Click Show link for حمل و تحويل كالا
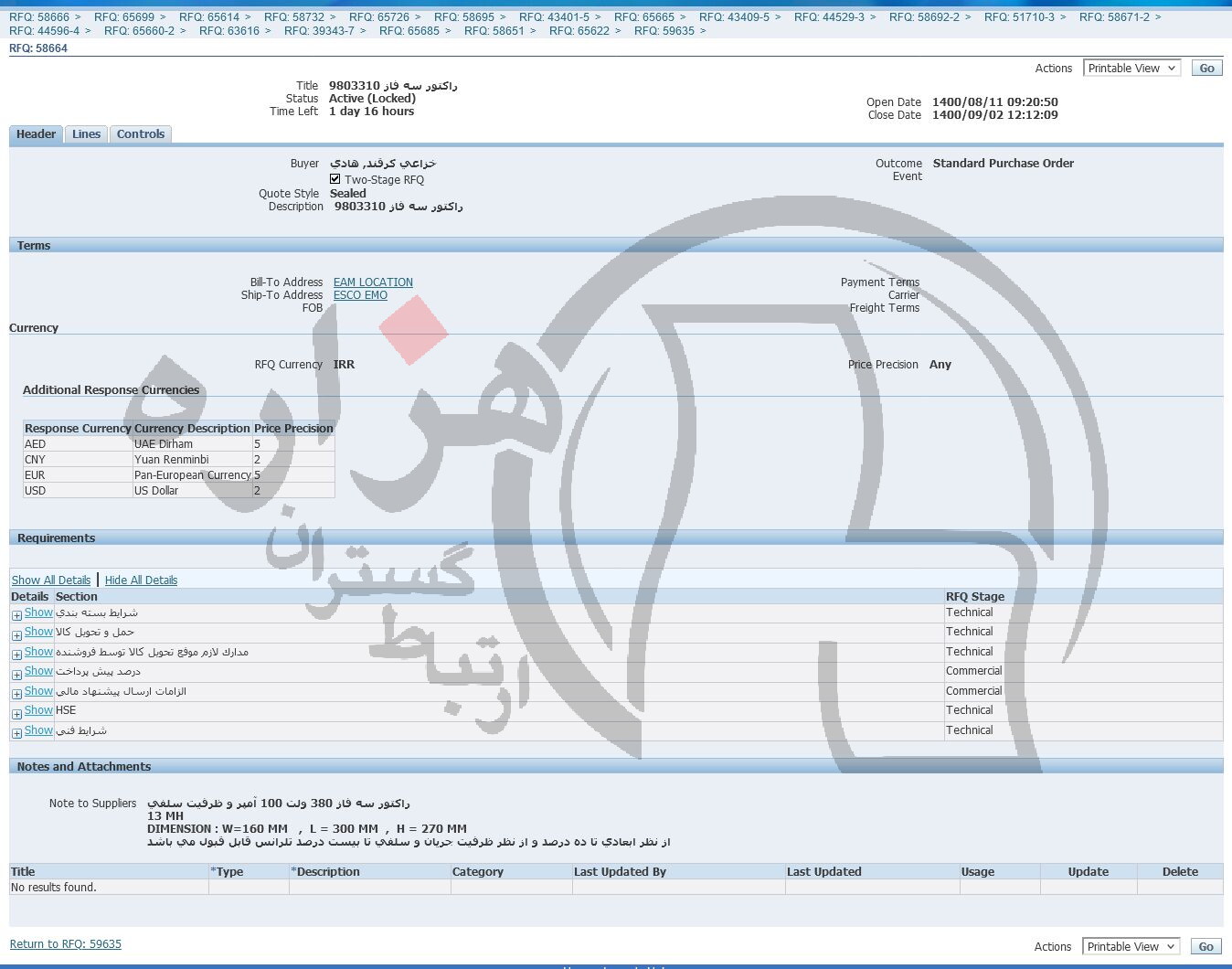Screen dimensions: 1232x969 [x=38, y=632]
